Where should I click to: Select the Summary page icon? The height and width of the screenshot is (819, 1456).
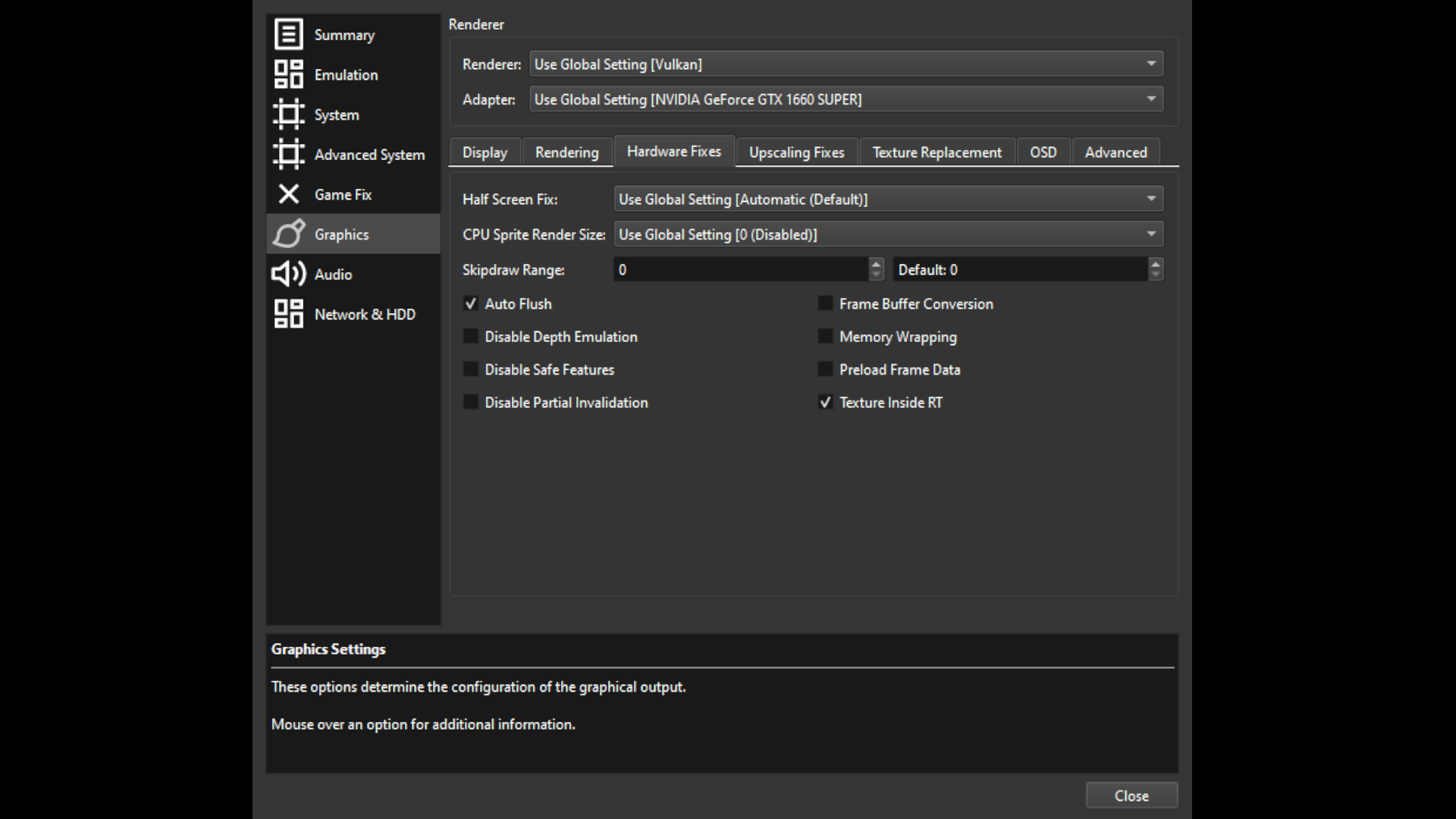288,34
